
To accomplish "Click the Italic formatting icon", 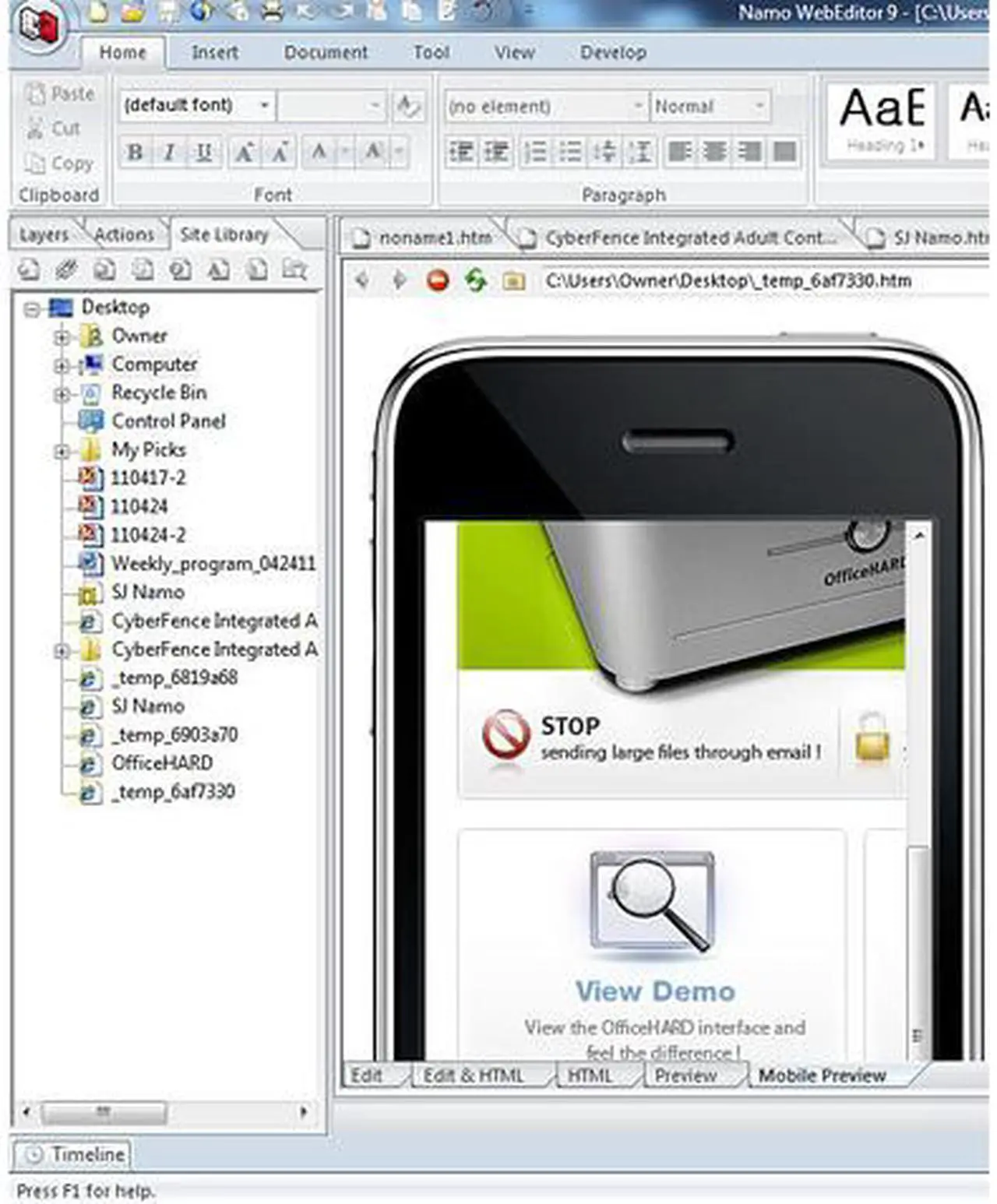I will [169, 152].
